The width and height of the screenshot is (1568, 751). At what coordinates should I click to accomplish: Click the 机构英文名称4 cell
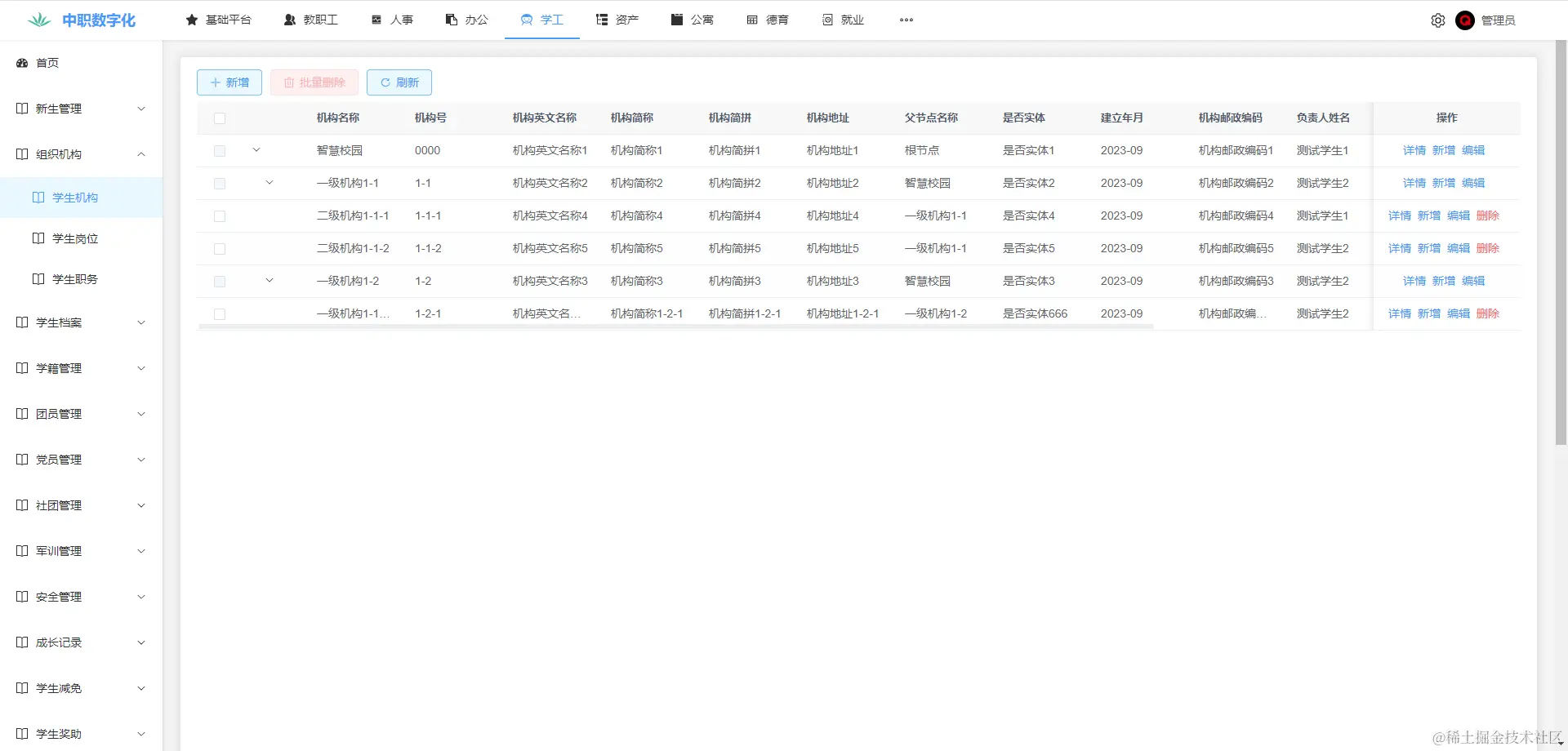click(x=550, y=216)
